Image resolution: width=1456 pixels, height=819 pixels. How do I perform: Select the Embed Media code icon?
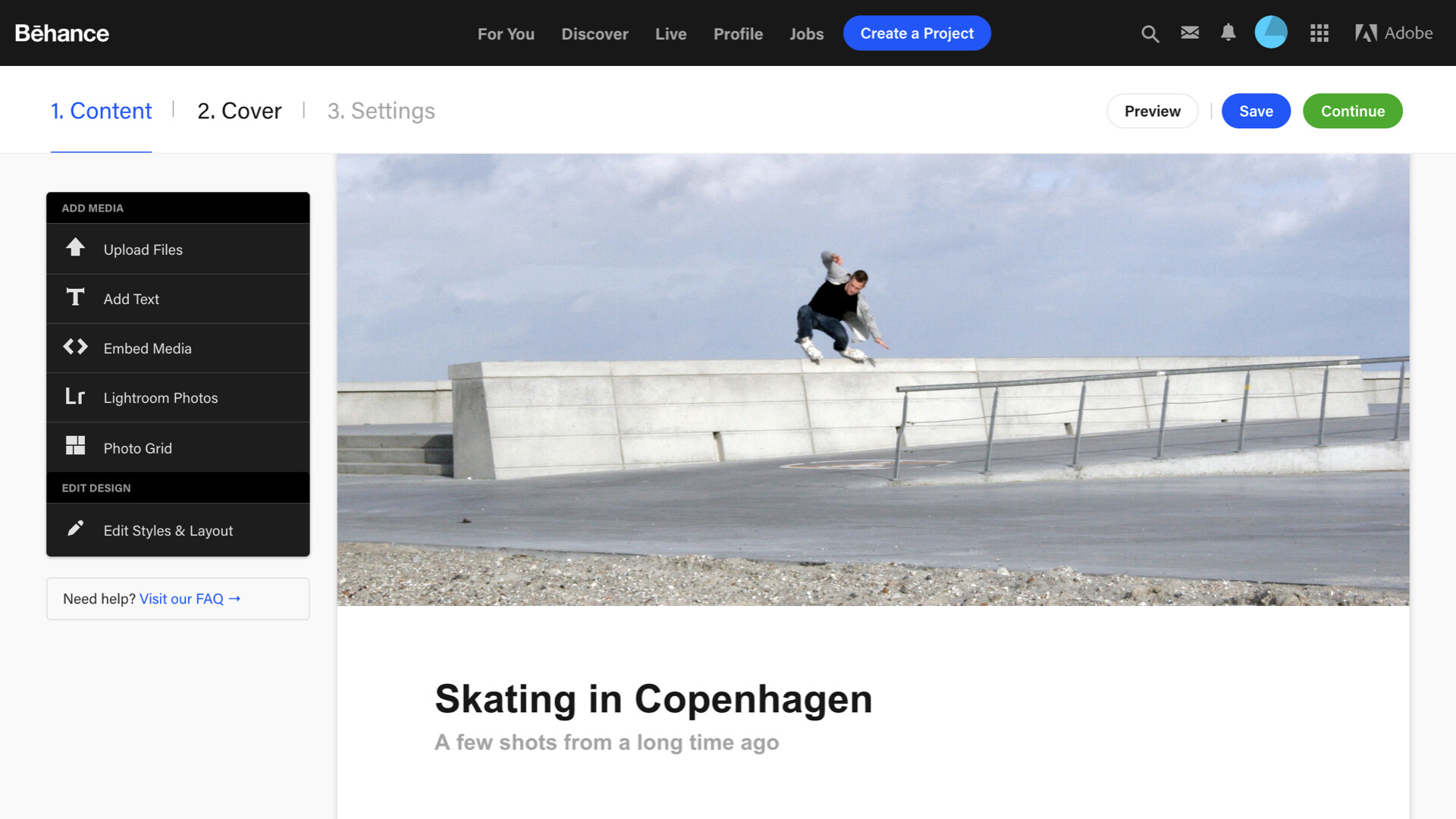[x=75, y=347]
